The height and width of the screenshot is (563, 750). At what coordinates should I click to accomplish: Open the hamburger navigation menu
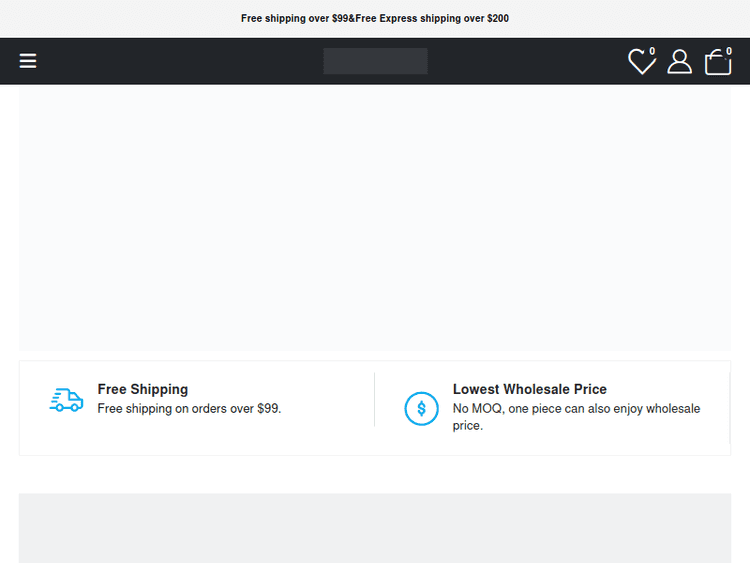(x=28, y=61)
